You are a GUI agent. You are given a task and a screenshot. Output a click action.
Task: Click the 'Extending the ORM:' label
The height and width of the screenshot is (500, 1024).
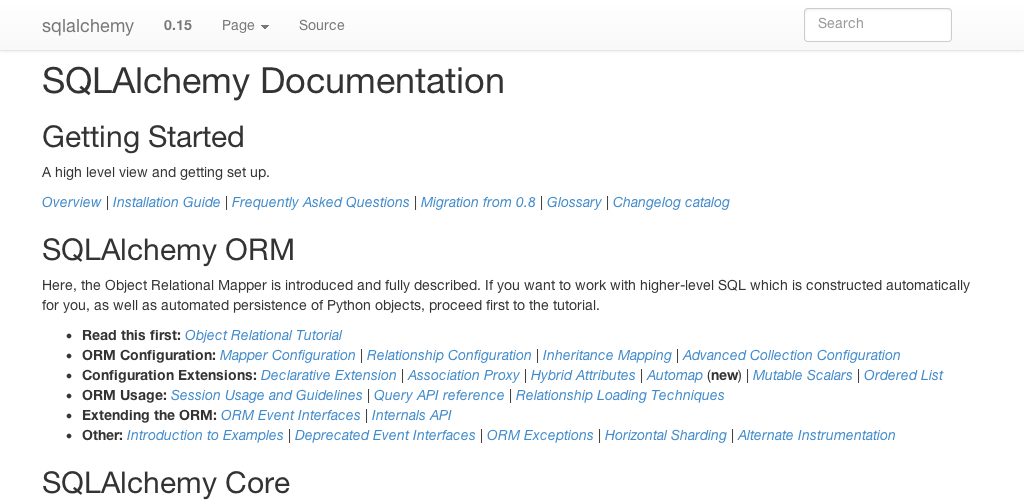click(x=150, y=416)
